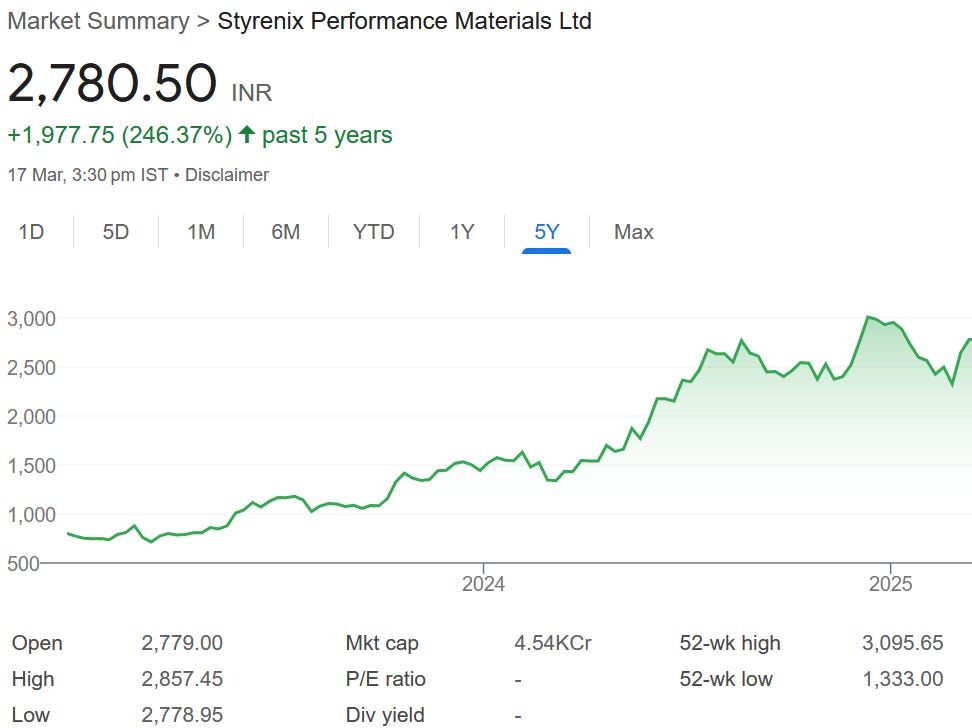Click the INR currency label
The height and width of the screenshot is (728, 972).
pyautogui.click(x=252, y=93)
